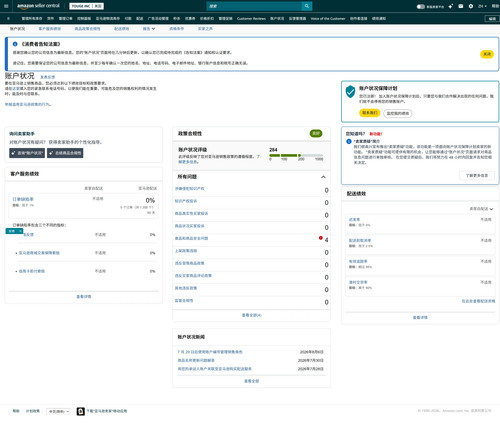The height and width of the screenshot is (426, 500).
Task: Open the 上架政策违规 link
Action: tap(186, 251)
